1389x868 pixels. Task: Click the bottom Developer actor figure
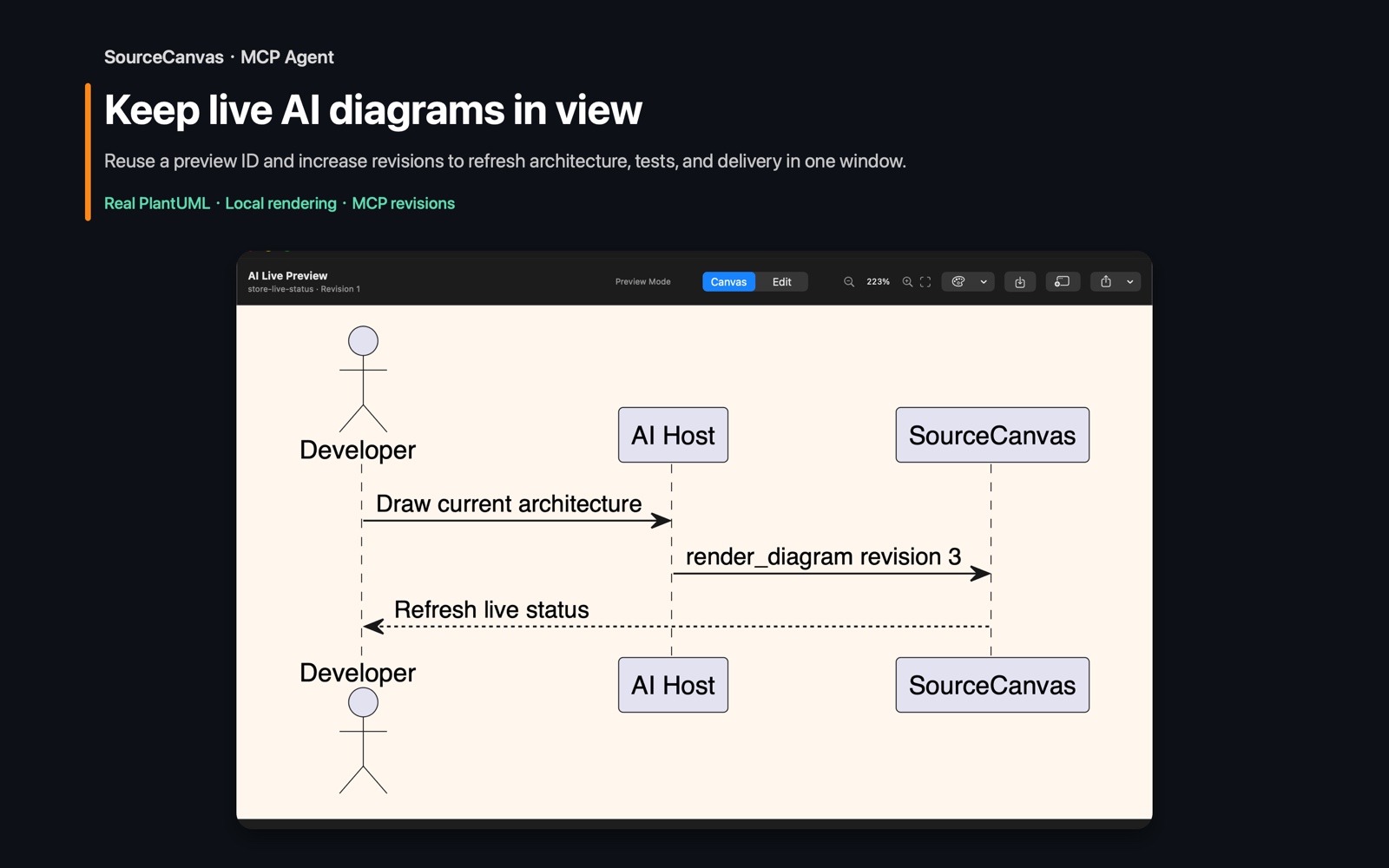click(x=363, y=740)
